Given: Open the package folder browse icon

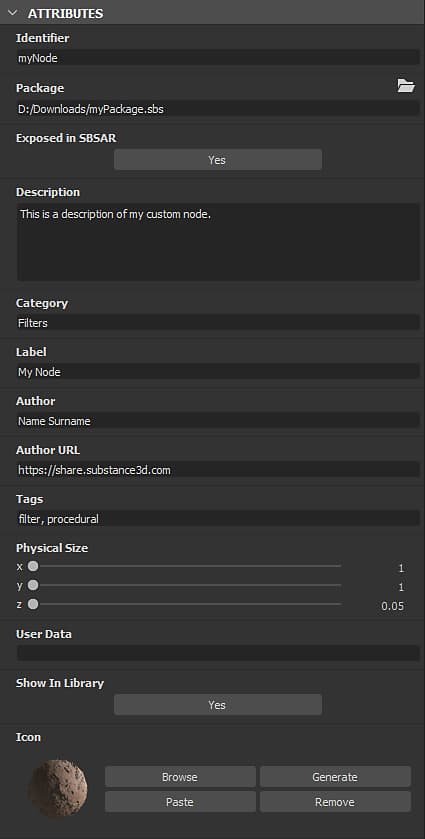Looking at the screenshot, I should [x=406, y=86].
